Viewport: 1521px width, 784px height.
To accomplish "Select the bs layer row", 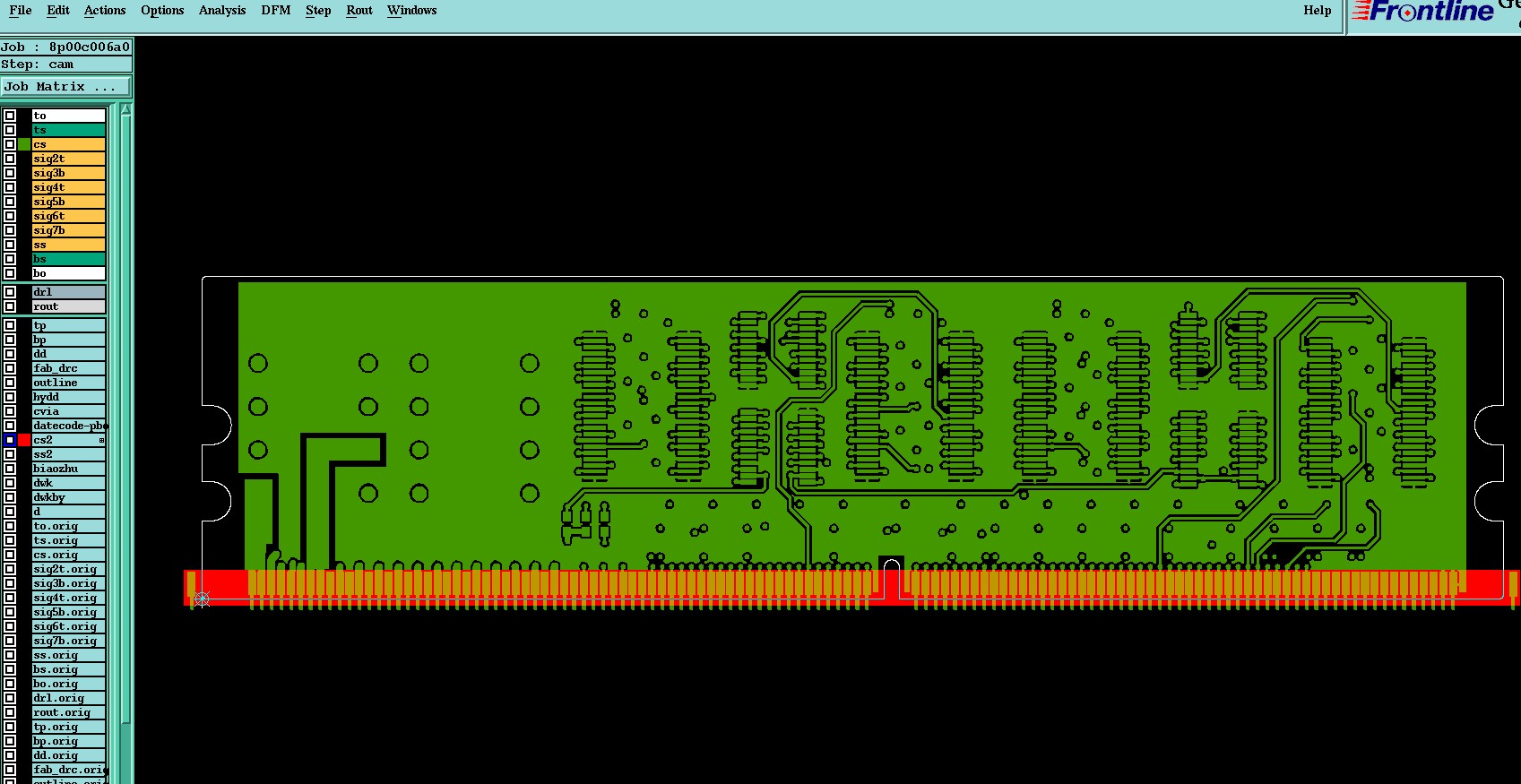I will point(69,259).
